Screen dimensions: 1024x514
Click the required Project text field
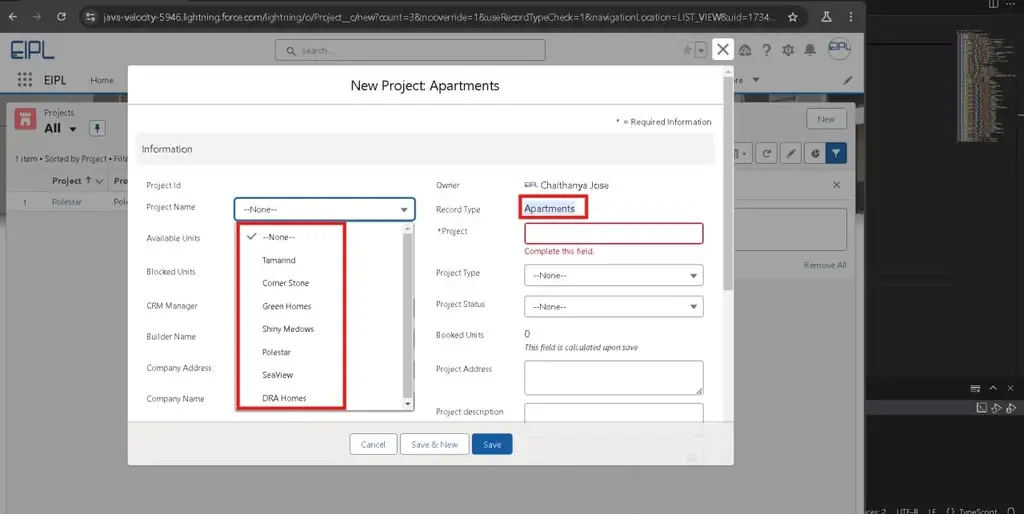click(x=614, y=234)
